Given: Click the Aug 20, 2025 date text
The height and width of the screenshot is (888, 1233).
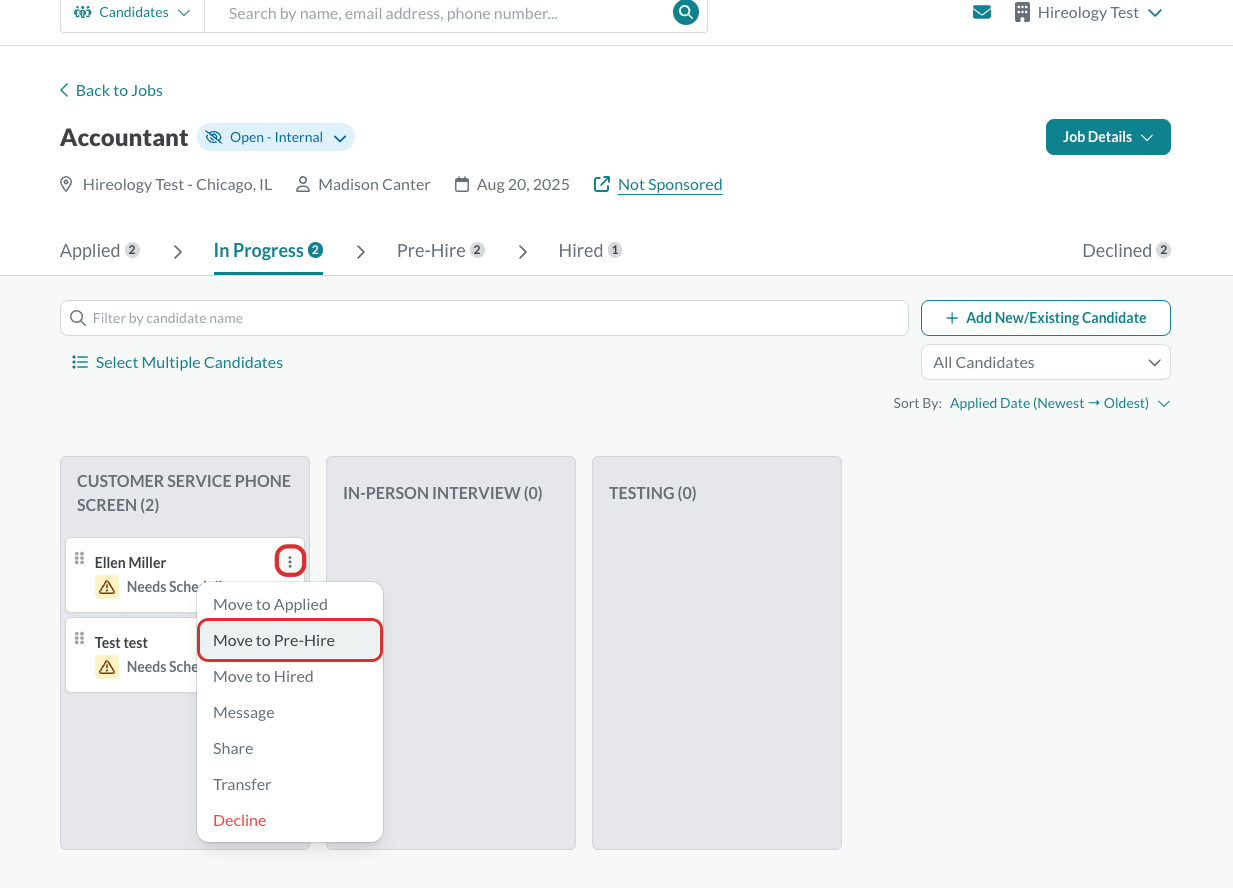Looking at the screenshot, I should pos(523,184).
